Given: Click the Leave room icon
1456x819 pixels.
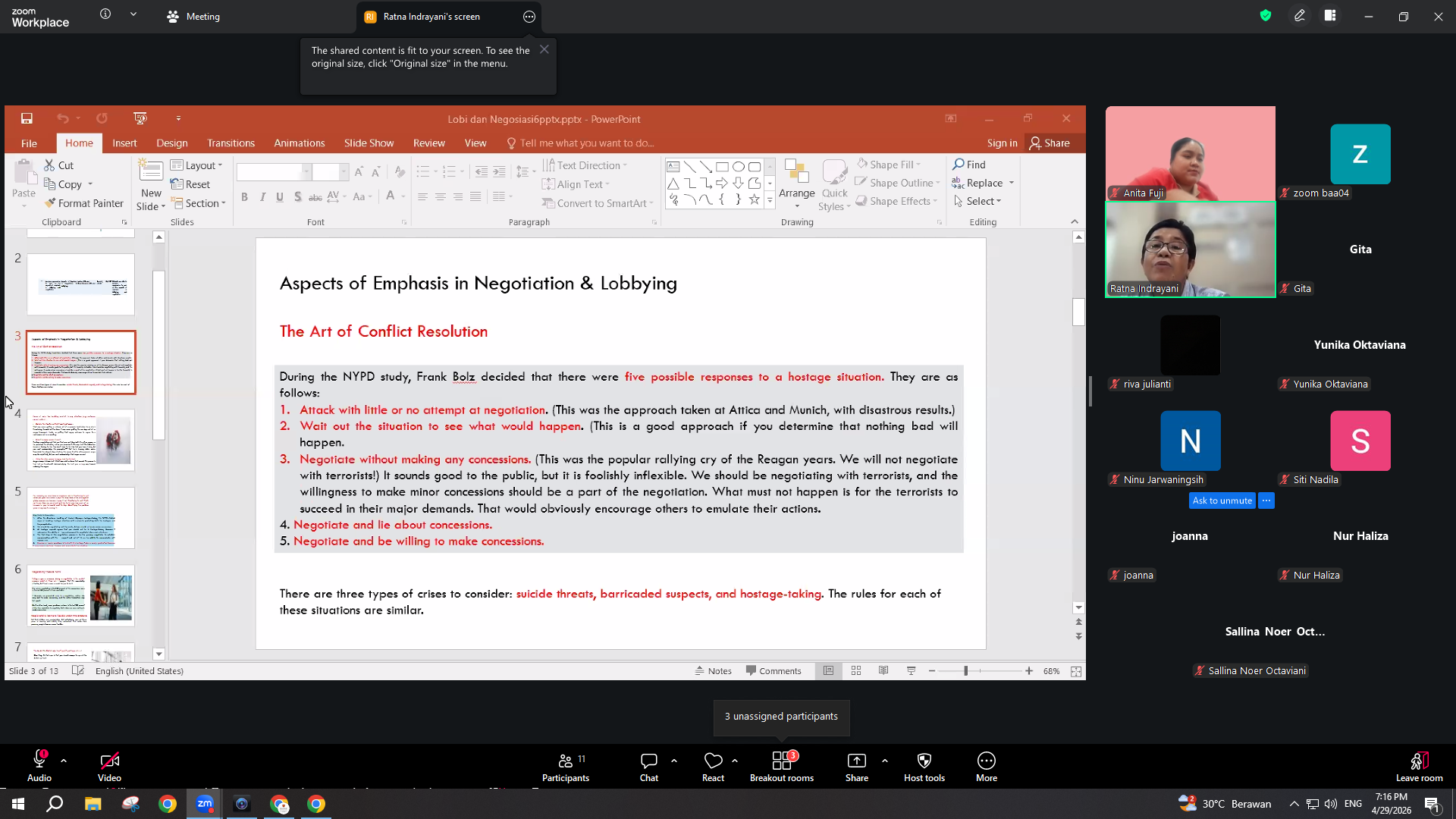Looking at the screenshot, I should (1420, 761).
